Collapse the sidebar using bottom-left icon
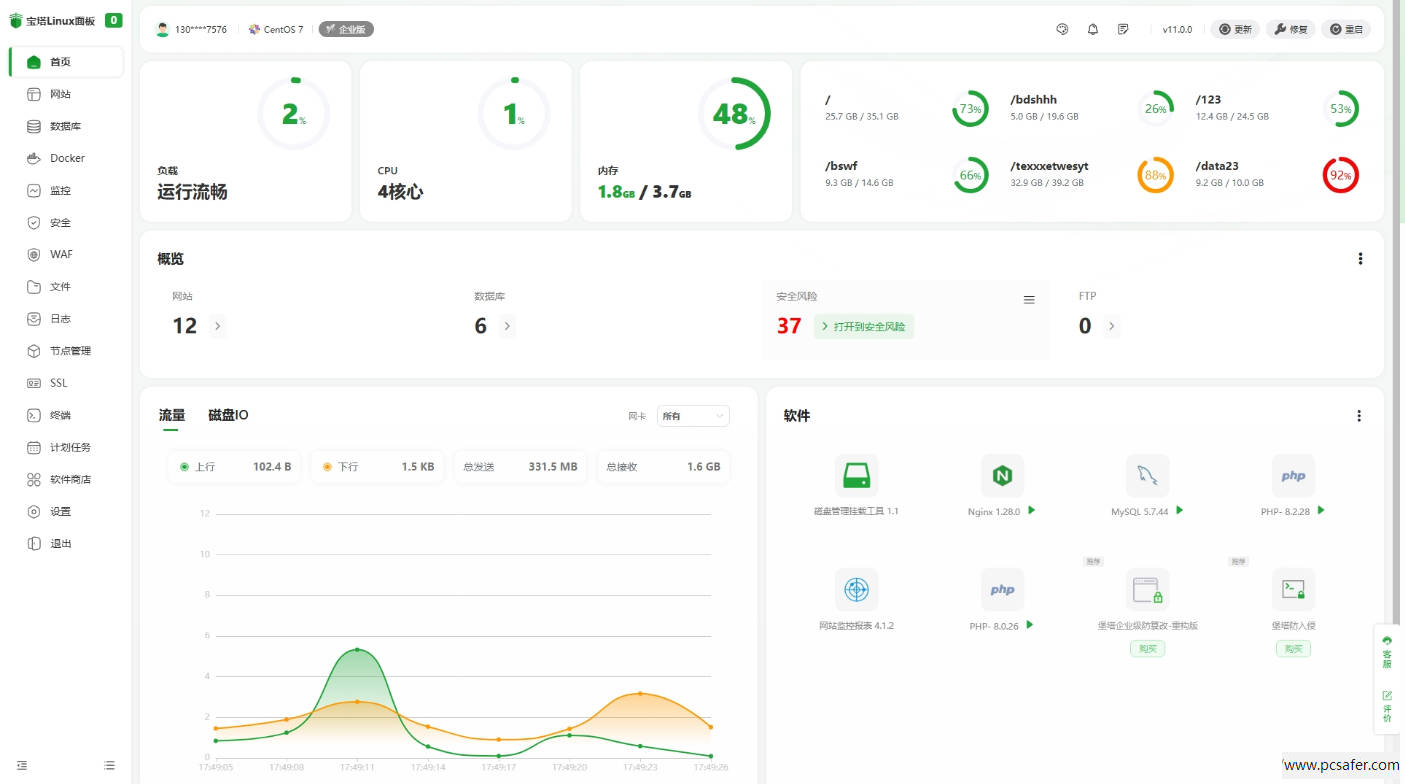The image size is (1405, 784). [22, 765]
